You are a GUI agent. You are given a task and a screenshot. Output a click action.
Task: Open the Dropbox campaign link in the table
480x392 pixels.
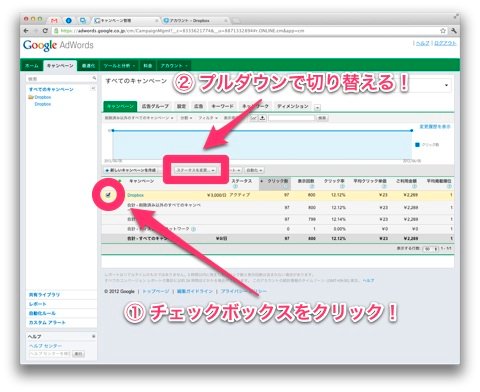point(136,195)
